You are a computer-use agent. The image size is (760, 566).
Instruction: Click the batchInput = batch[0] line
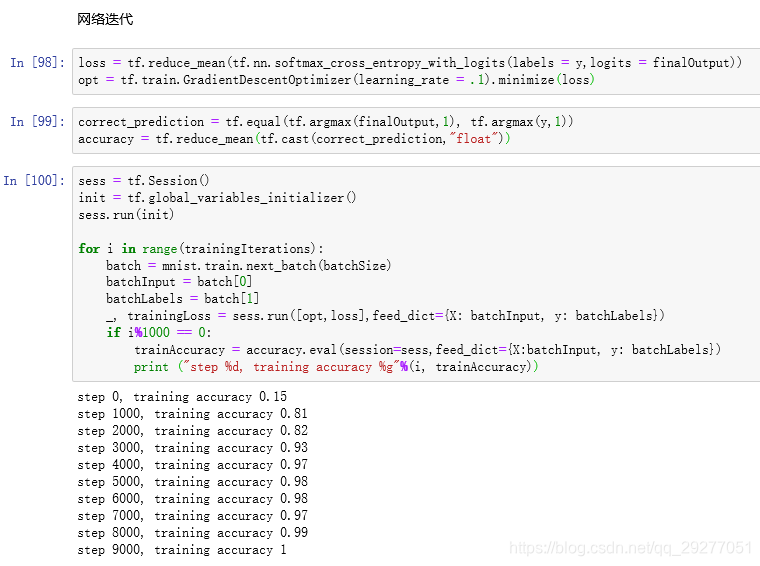coord(179,282)
